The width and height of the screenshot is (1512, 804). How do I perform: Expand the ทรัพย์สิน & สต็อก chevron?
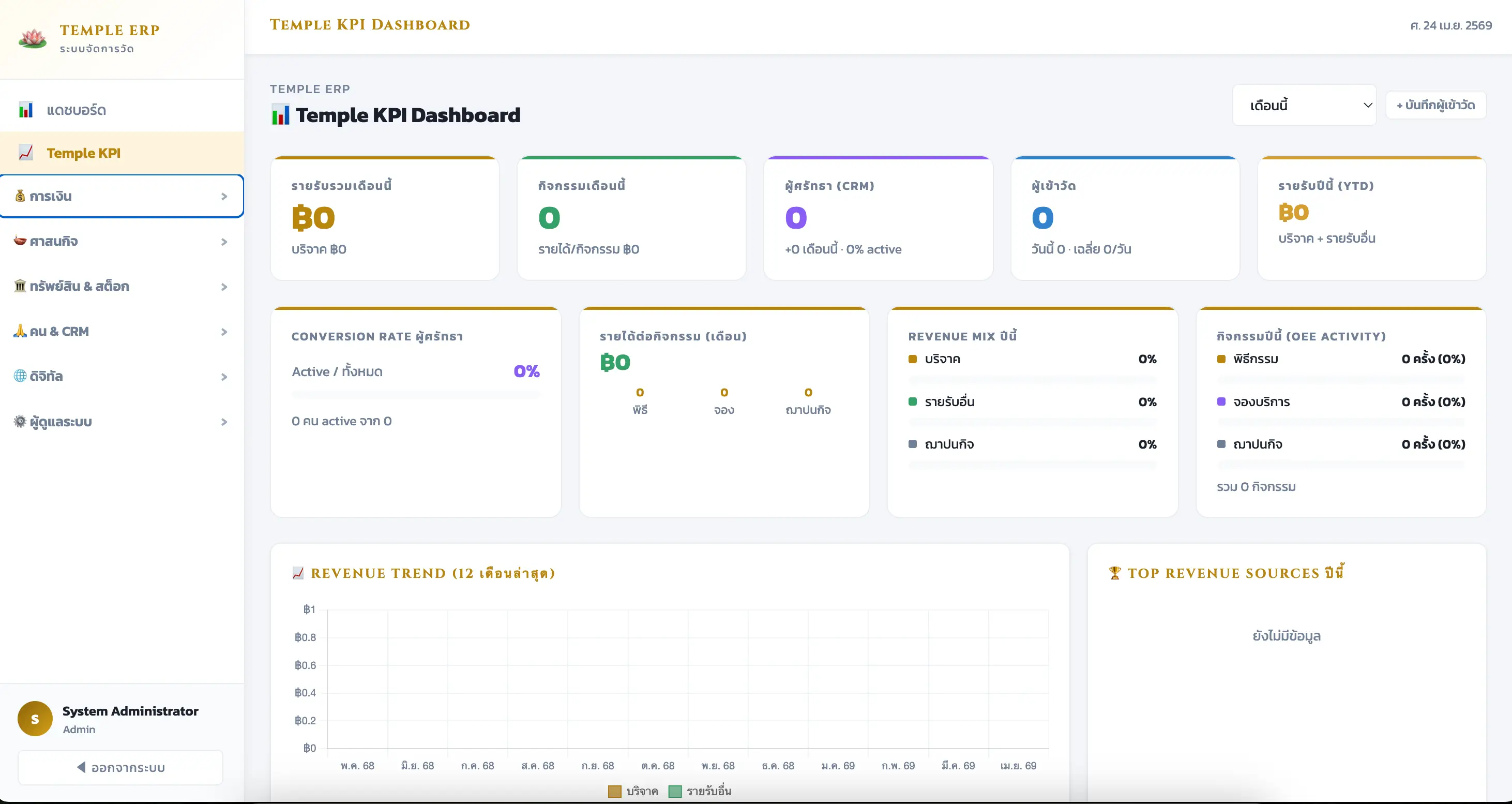(224, 287)
